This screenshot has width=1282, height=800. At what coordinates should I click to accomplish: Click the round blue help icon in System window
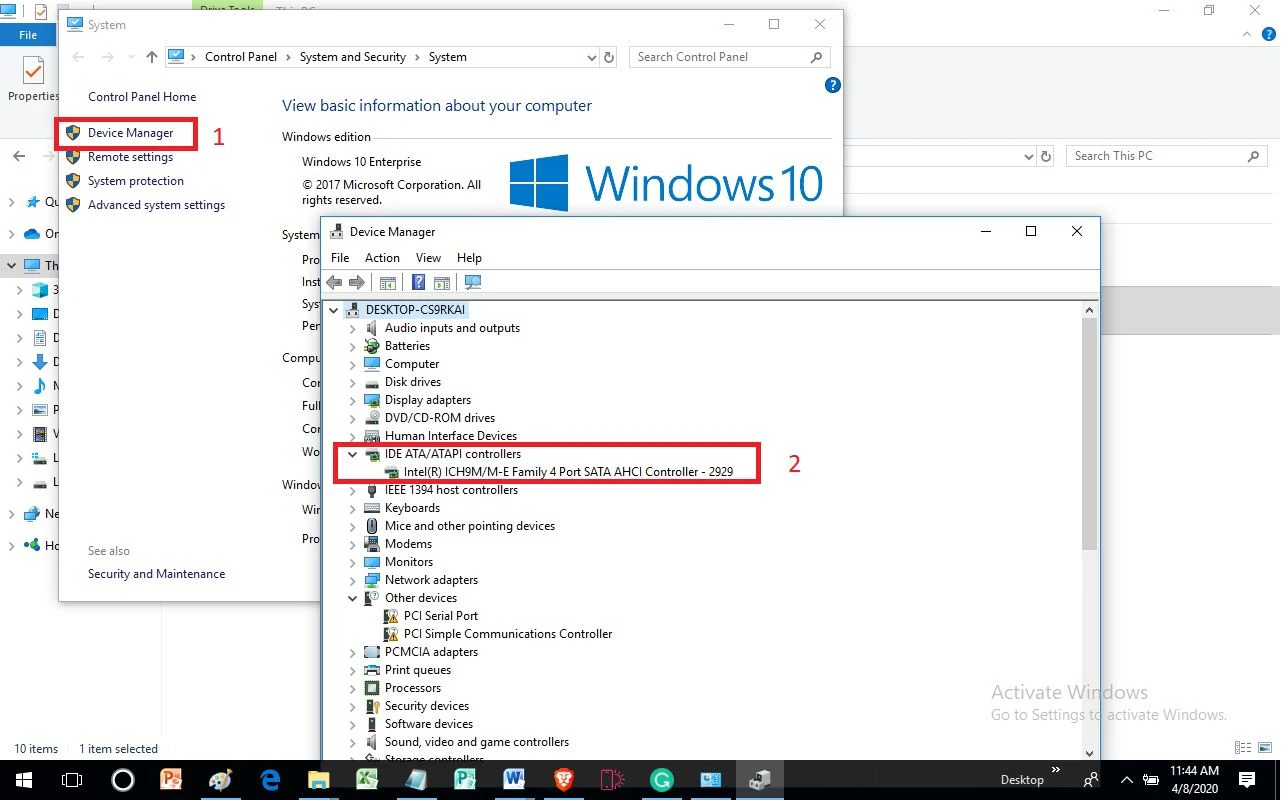[832, 86]
